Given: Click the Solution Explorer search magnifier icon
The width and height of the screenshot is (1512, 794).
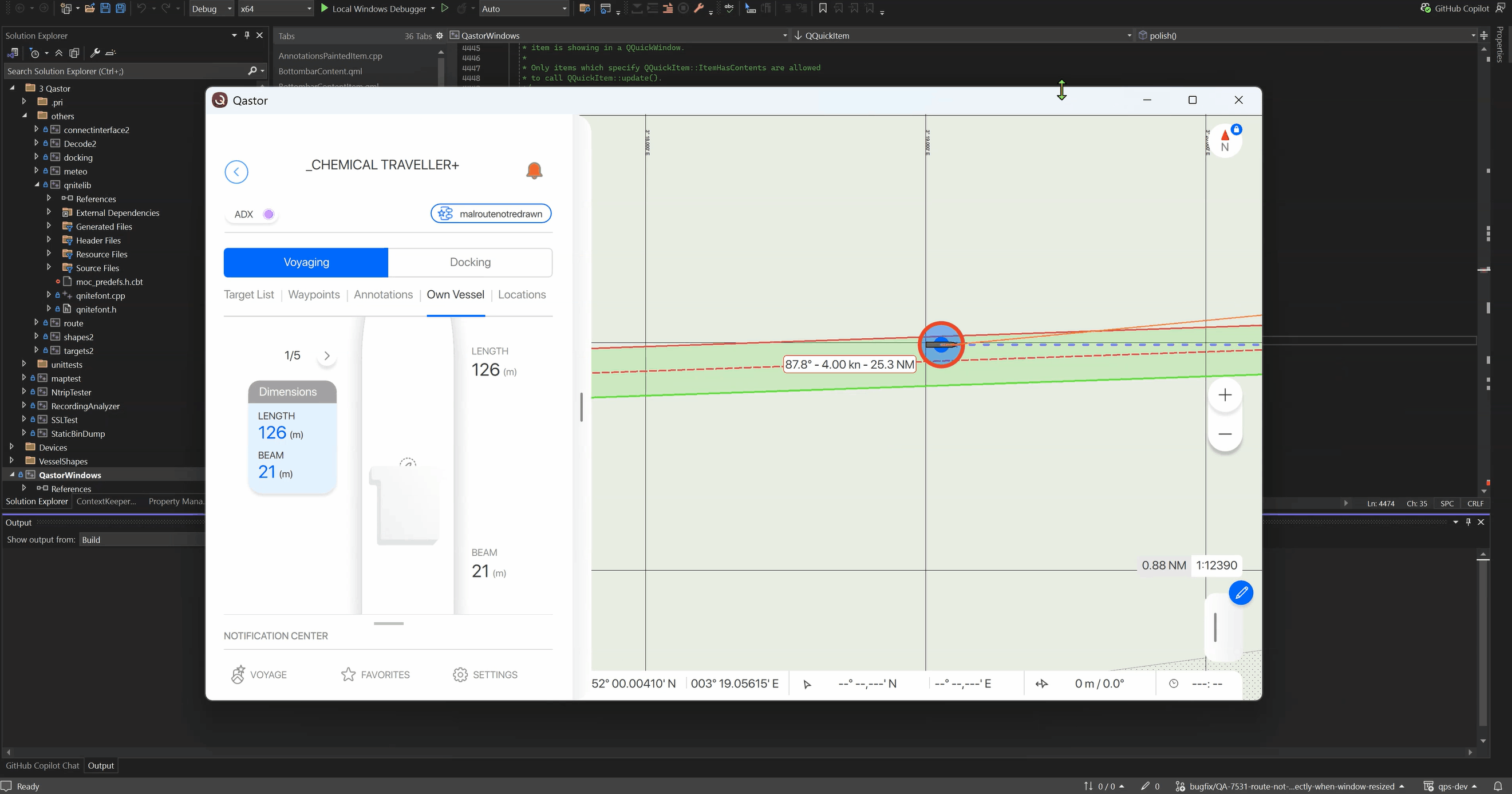Looking at the screenshot, I should tap(252, 71).
